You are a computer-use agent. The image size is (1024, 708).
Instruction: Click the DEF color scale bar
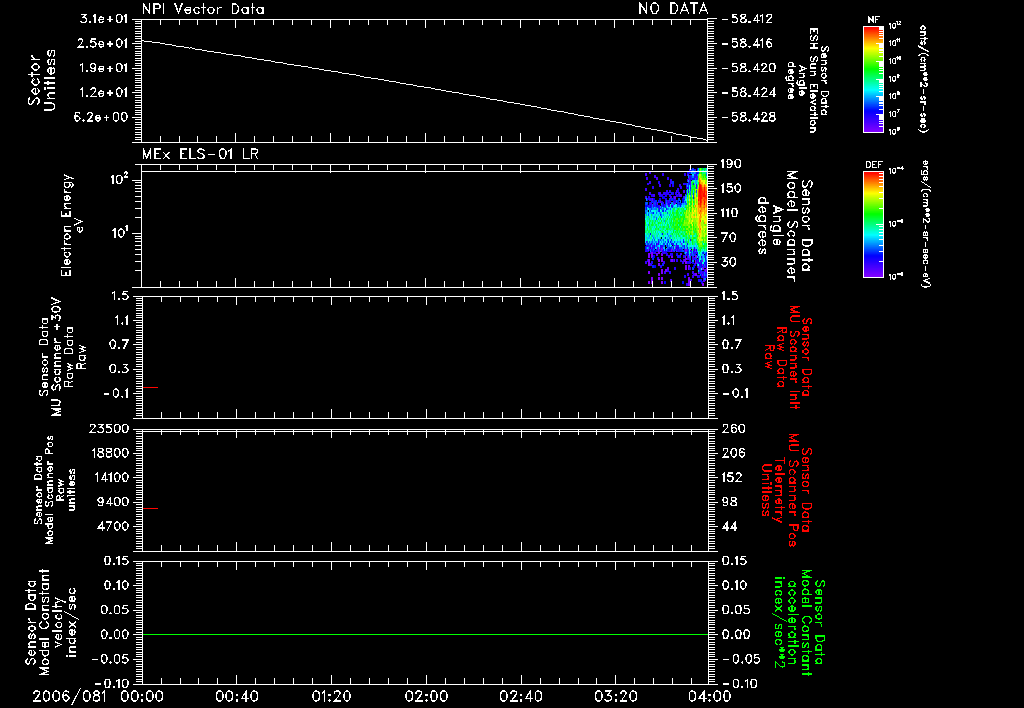pyautogui.click(x=873, y=224)
